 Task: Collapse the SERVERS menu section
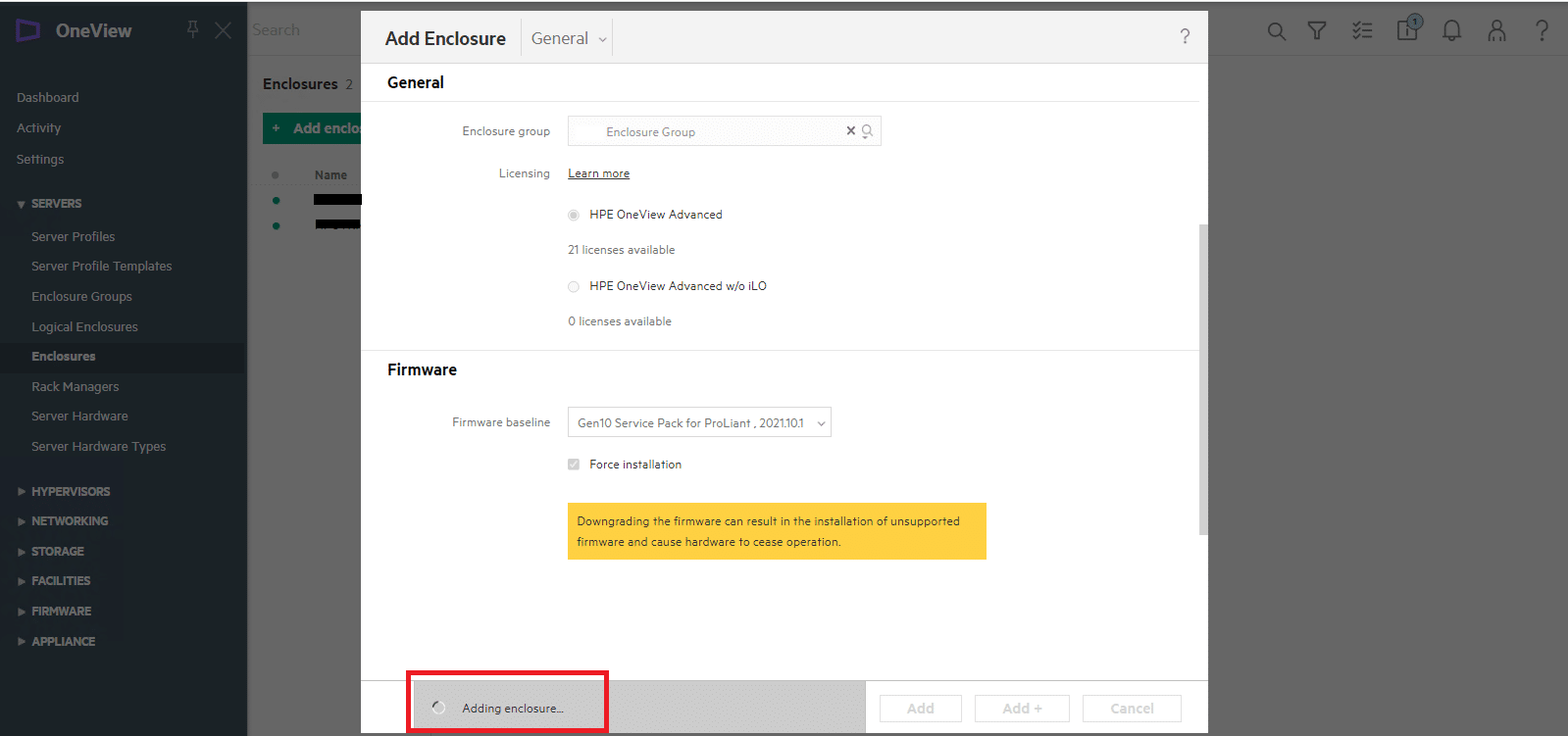[49, 204]
